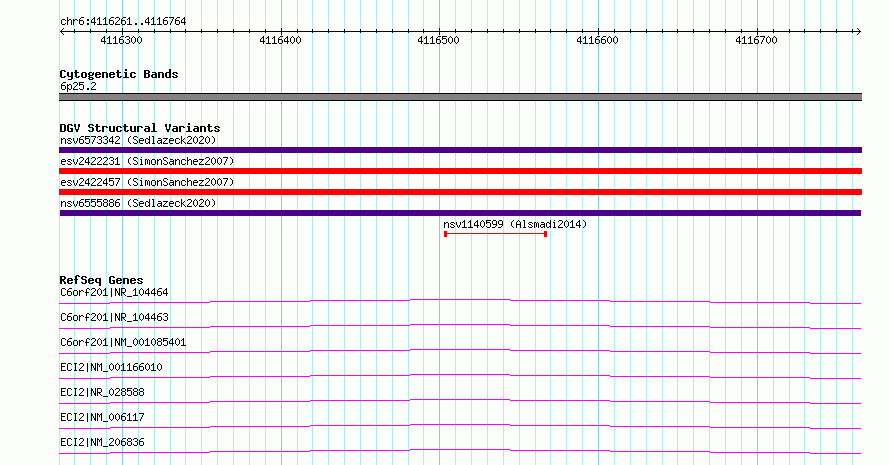This screenshot has width=890, height=465.
Task: Open variant nsv6555886 (Sedlazeck2020) label
Action: click(x=138, y=203)
